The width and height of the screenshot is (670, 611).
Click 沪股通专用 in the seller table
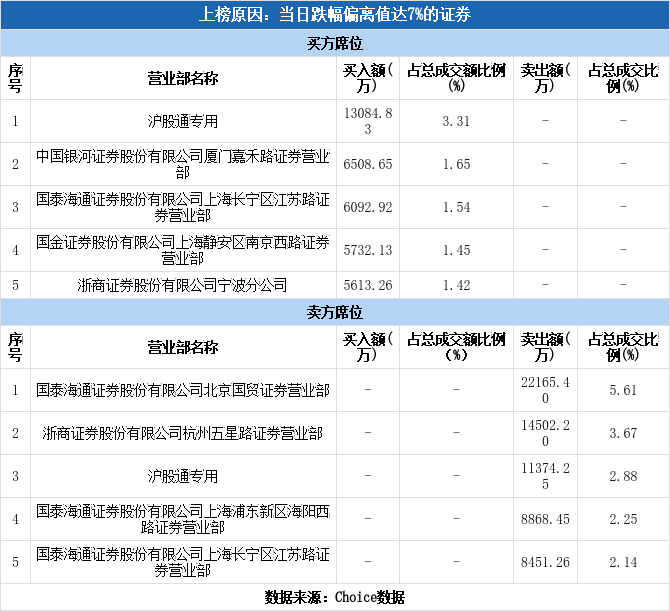[x=183, y=476]
